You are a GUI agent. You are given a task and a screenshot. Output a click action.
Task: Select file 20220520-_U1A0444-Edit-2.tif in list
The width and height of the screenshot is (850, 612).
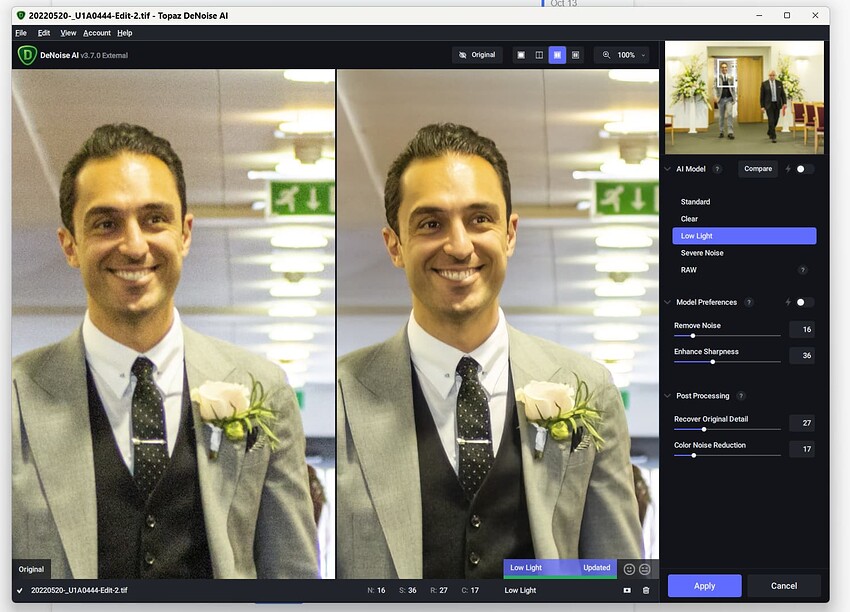pos(79,590)
